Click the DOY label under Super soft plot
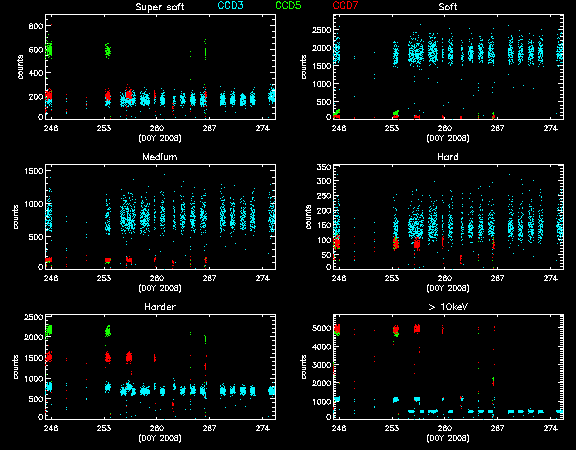576x450 pixels. [x=160, y=138]
